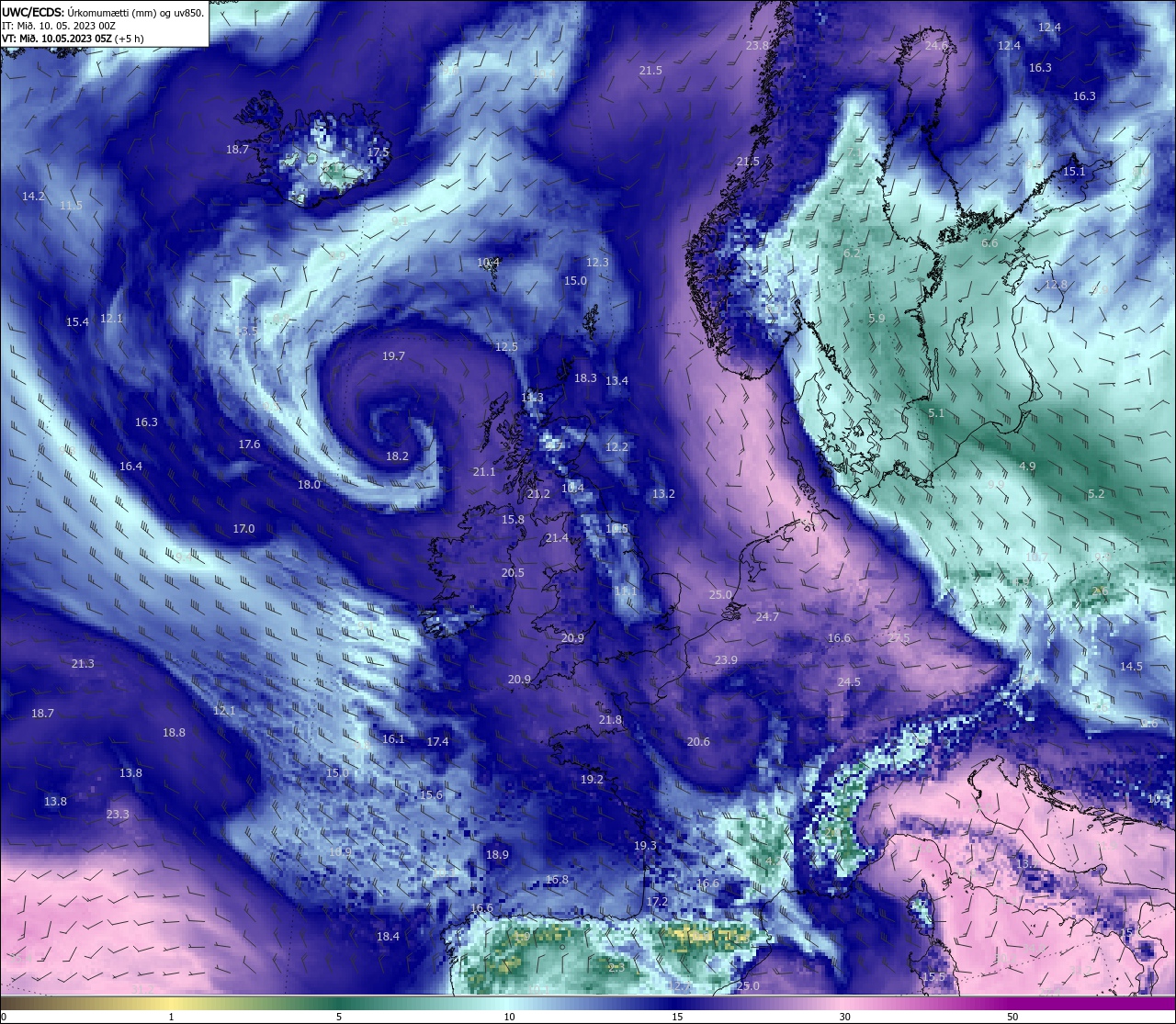Click the 50 tick label on the color scale
The height and width of the screenshot is (1024, 1176).
click(x=1012, y=1017)
